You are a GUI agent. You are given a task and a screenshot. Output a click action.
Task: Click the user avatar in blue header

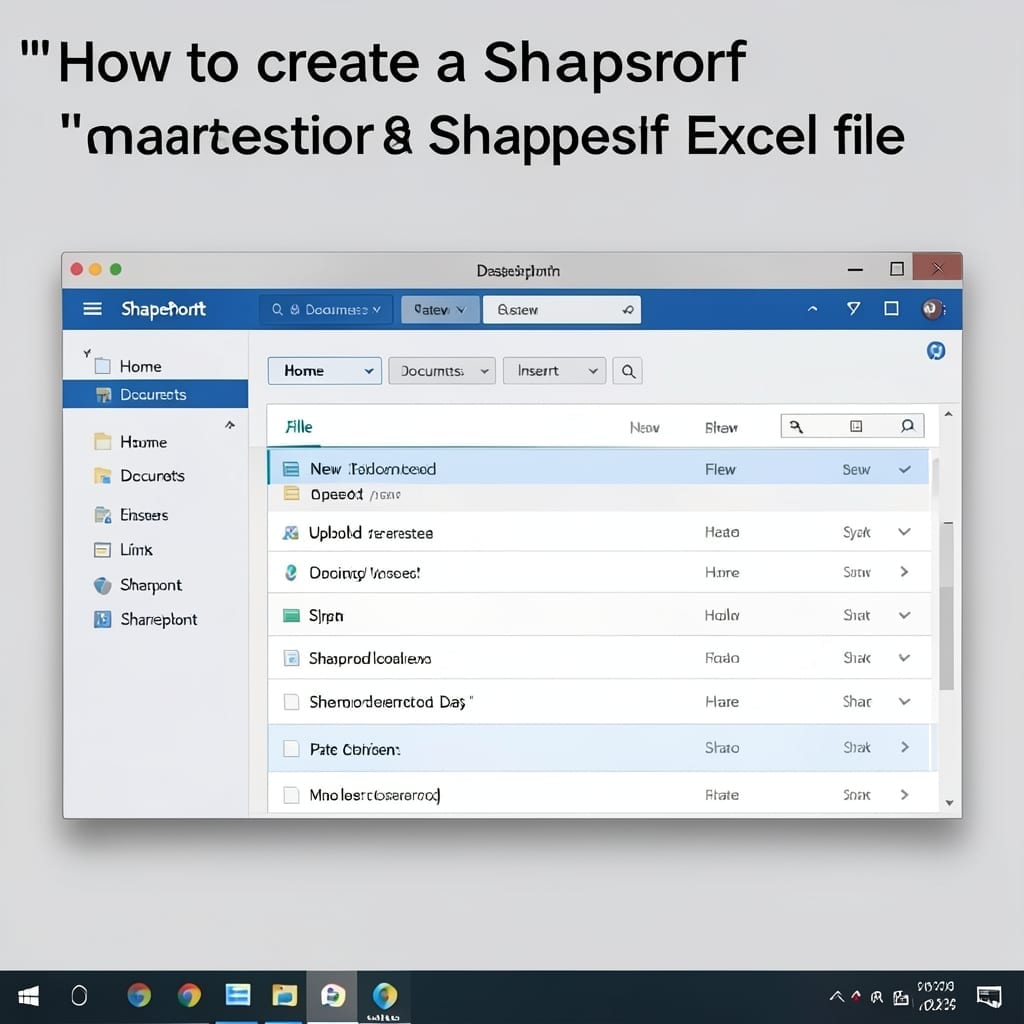click(x=932, y=309)
